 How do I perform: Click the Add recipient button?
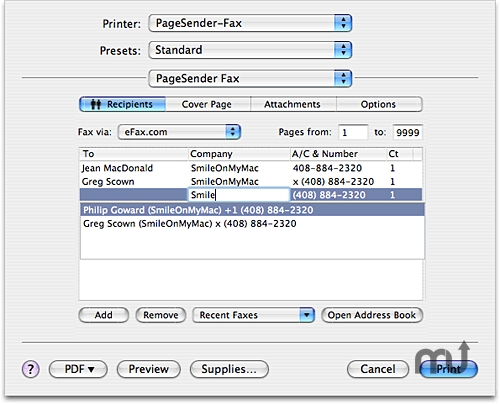click(104, 315)
